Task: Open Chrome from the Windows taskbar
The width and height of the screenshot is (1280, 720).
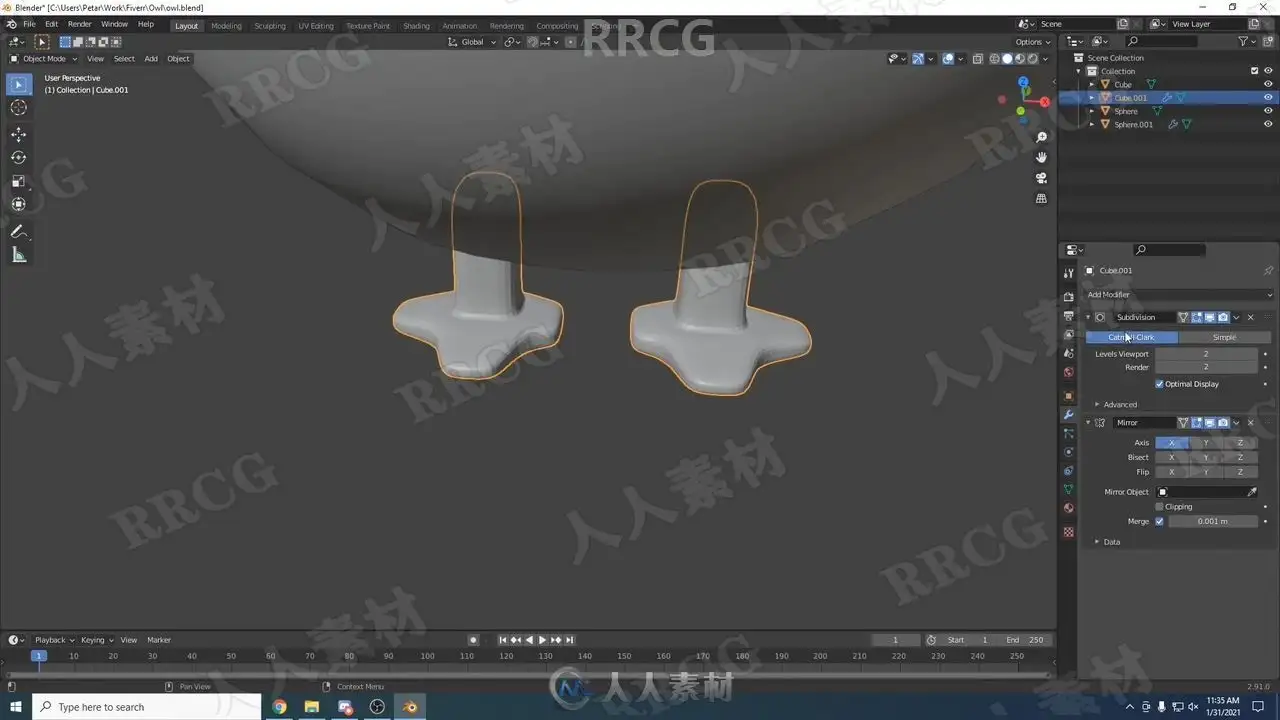Action: point(279,707)
